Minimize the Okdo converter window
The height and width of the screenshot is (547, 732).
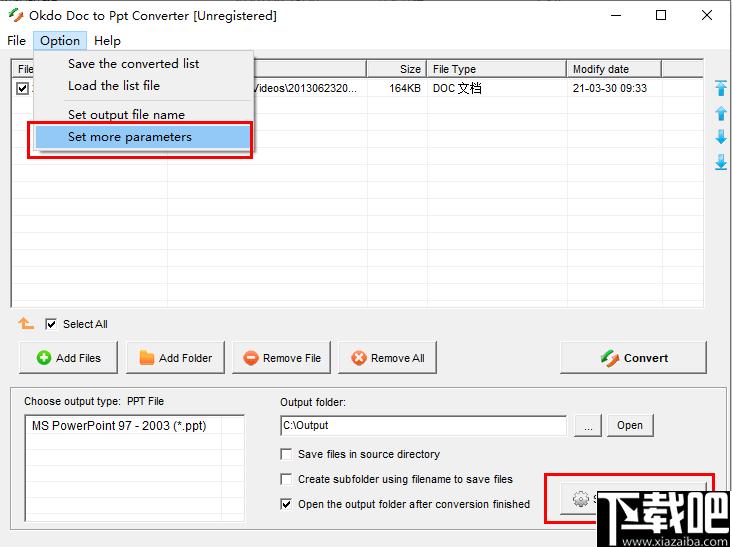coord(616,15)
